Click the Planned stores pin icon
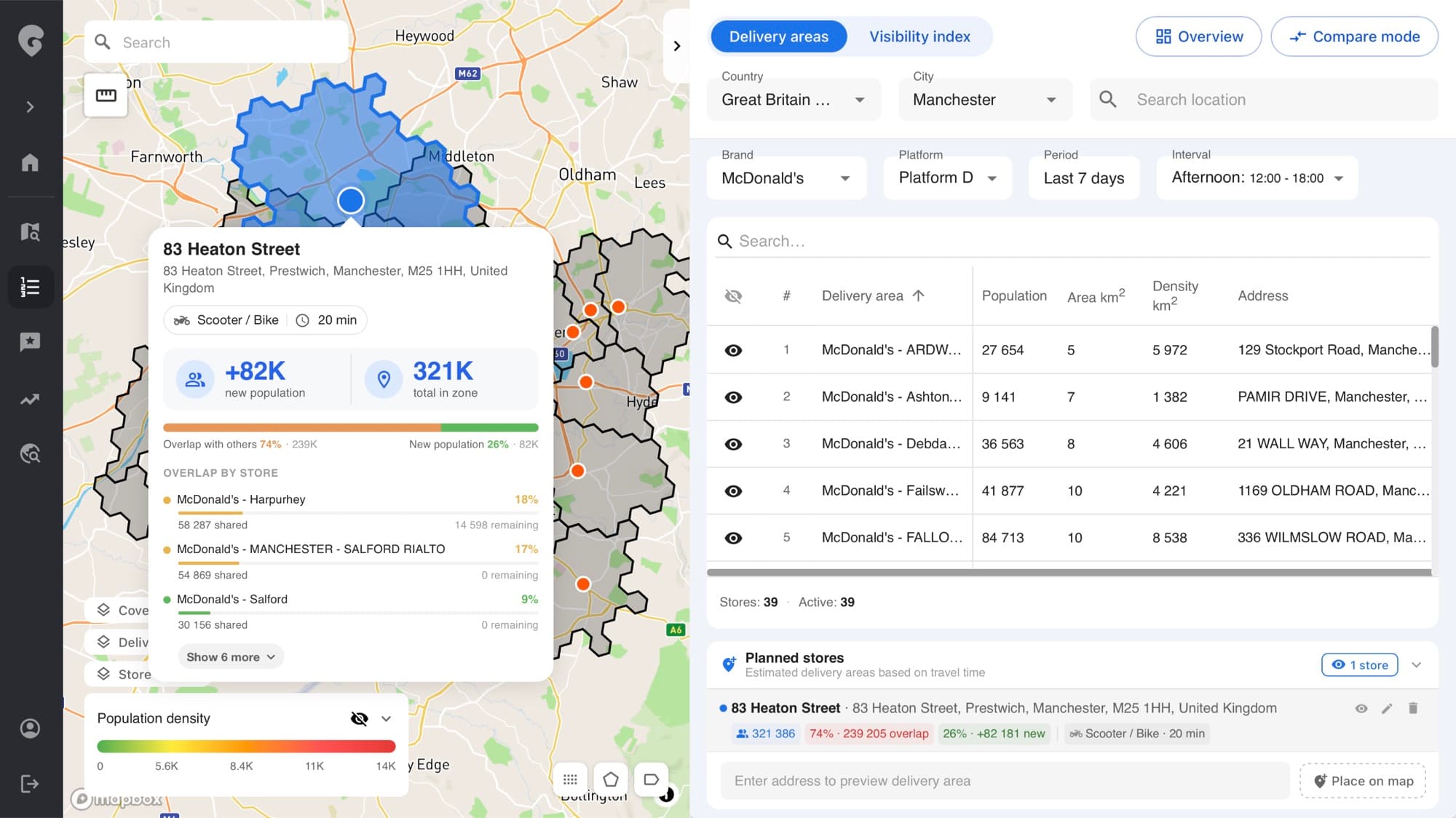Screen dimensions: 1456x818 tap(728, 664)
